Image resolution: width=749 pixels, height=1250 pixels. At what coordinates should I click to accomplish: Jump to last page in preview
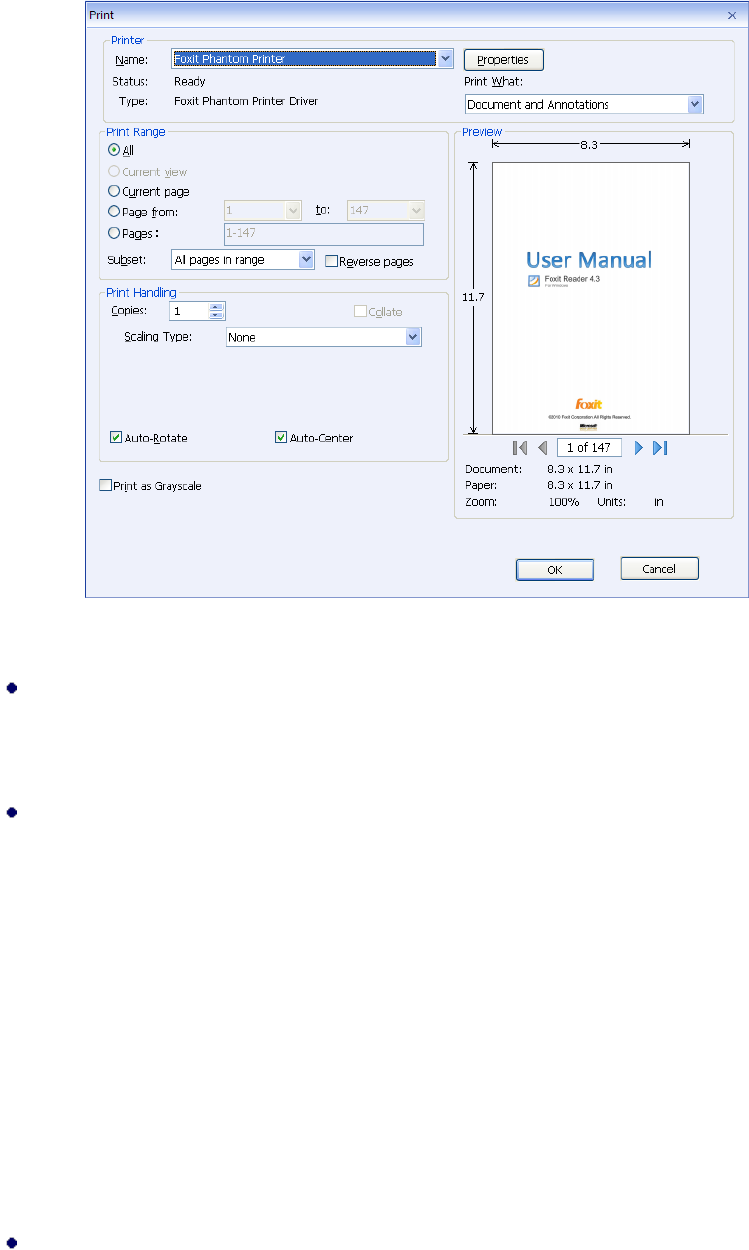[x=660, y=448]
